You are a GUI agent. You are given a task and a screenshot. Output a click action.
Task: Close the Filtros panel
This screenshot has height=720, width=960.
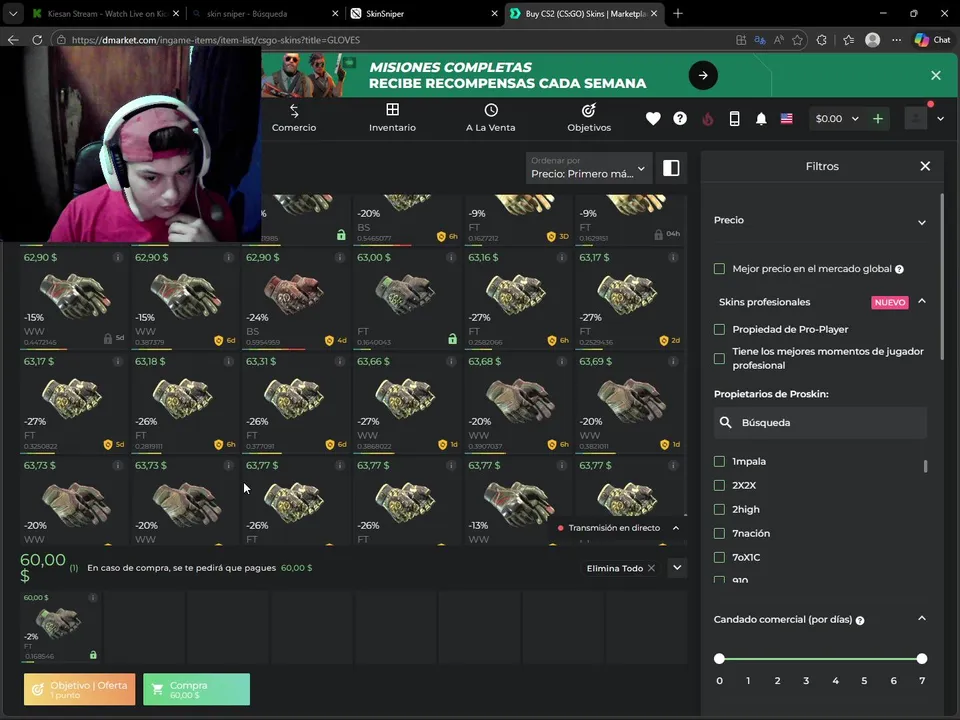click(925, 166)
